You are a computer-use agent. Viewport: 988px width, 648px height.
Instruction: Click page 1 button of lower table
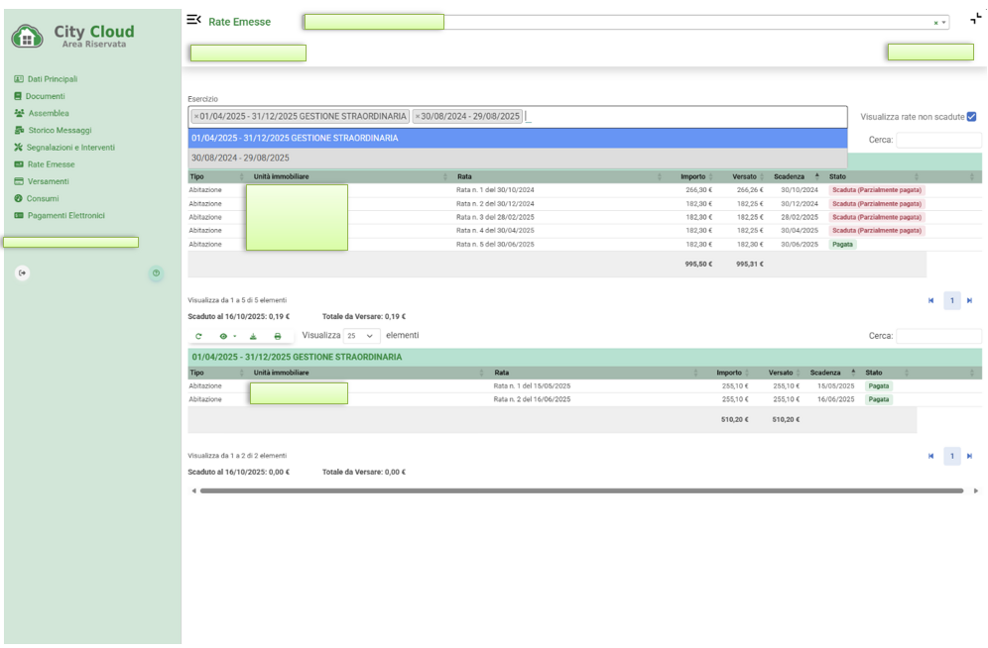tap(951, 456)
